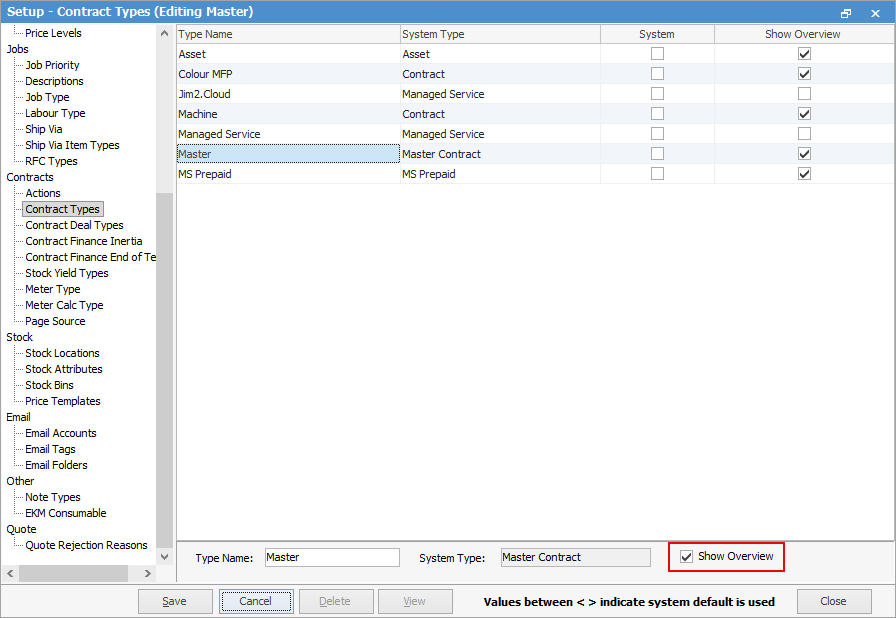Toggle Show Overview for Colour MFP row
The width and height of the screenshot is (896, 618).
click(804, 74)
